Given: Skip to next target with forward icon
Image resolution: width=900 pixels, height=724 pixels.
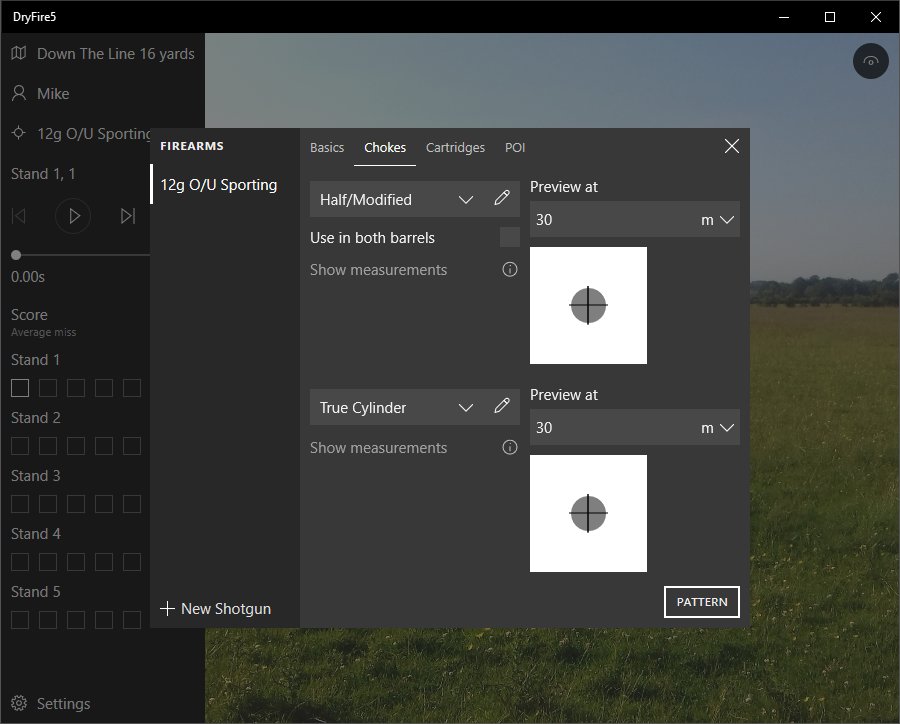Looking at the screenshot, I should pos(127,216).
